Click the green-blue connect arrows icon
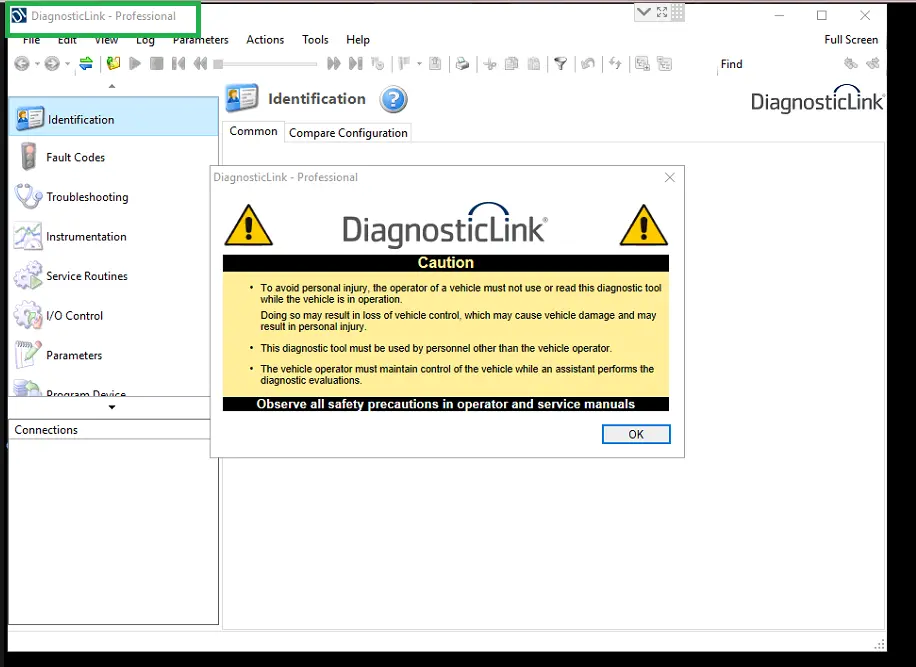The width and height of the screenshot is (916, 667). click(x=86, y=63)
